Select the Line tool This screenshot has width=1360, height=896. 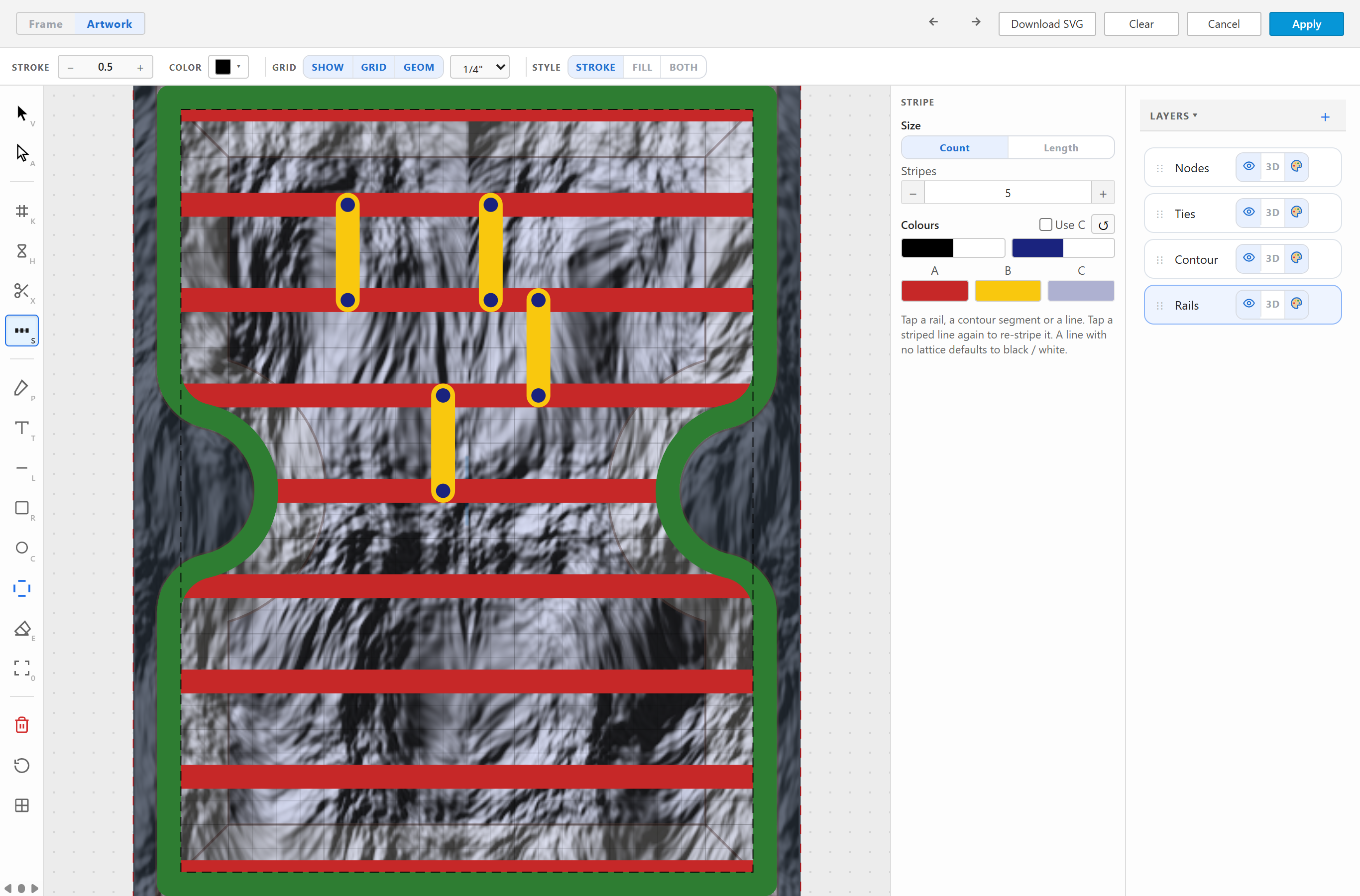pyautogui.click(x=22, y=468)
